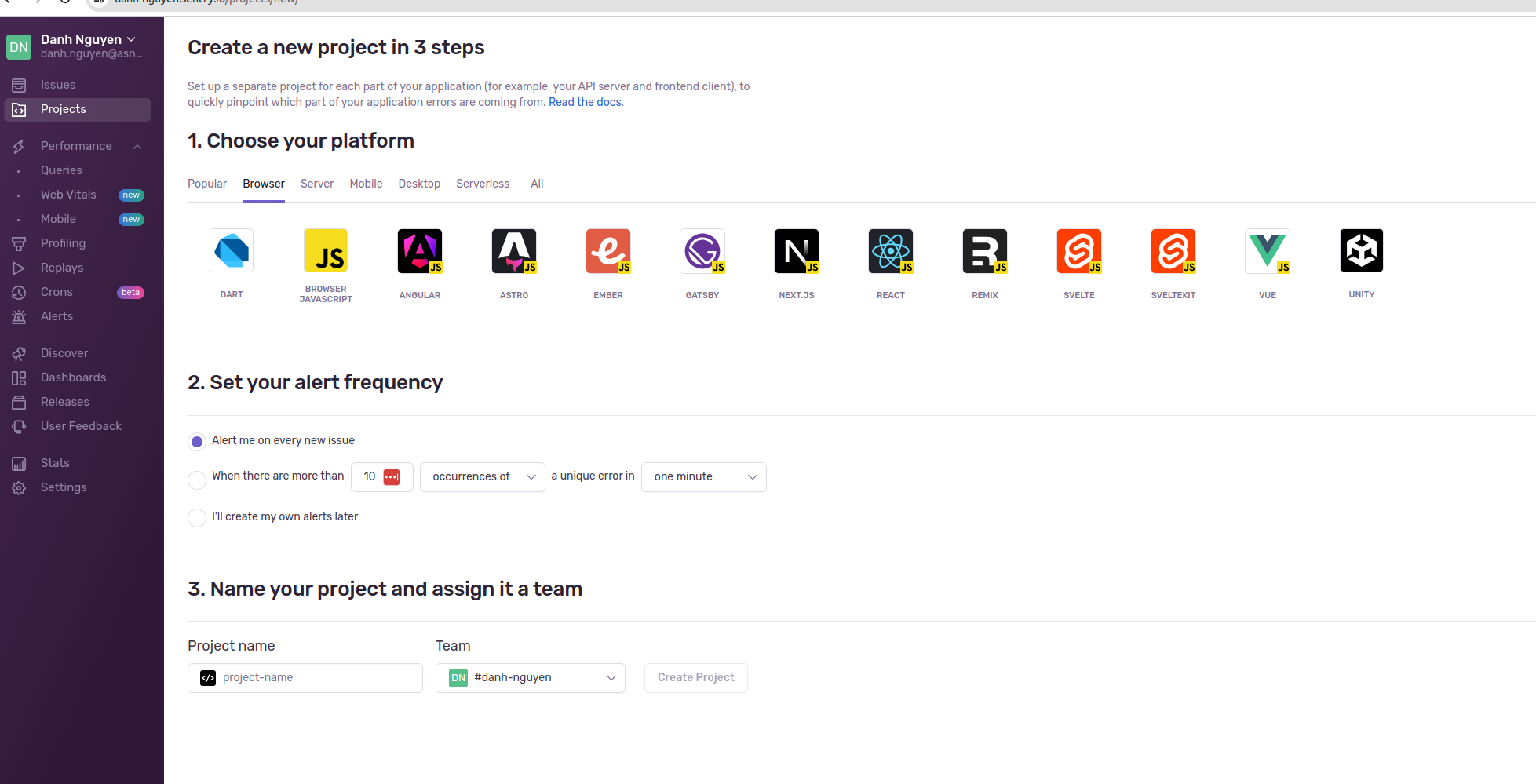Click the Settings gear icon
Screen dimensions: 1536x784
tap(19, 488)
